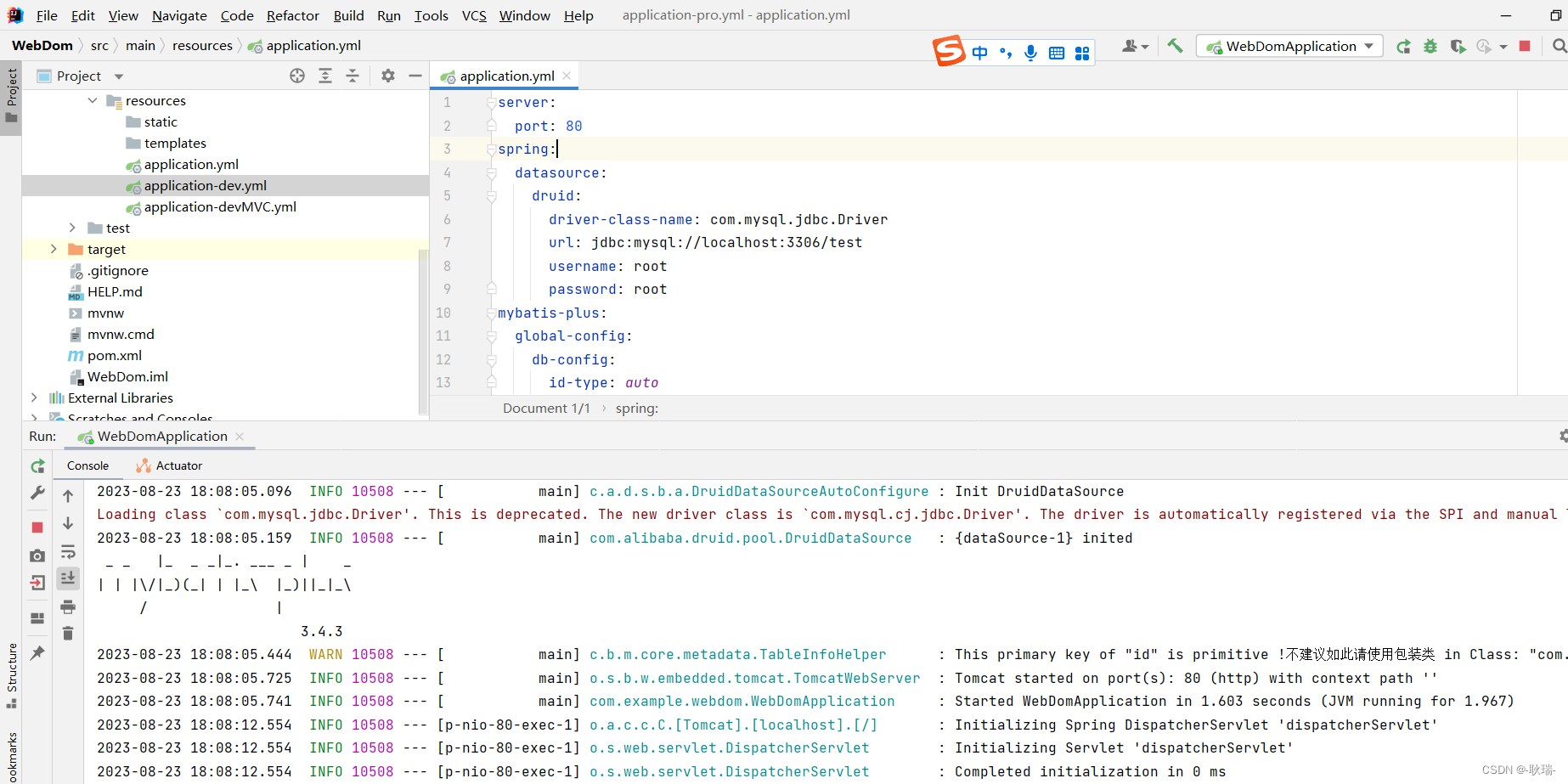
Task: Click spring: in the editor breadcrumb
Action: [637, 409]
